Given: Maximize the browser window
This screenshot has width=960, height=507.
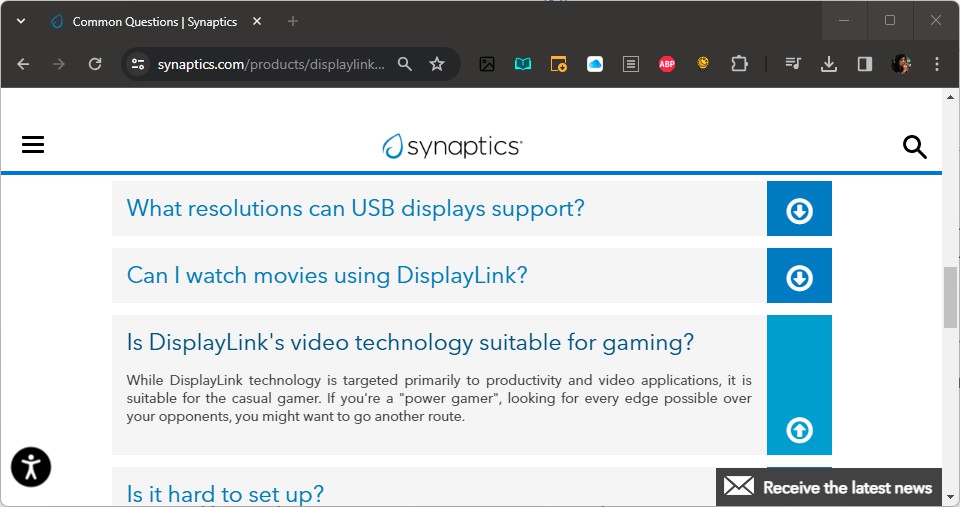Looking at the screenshot, I should 890,20.
